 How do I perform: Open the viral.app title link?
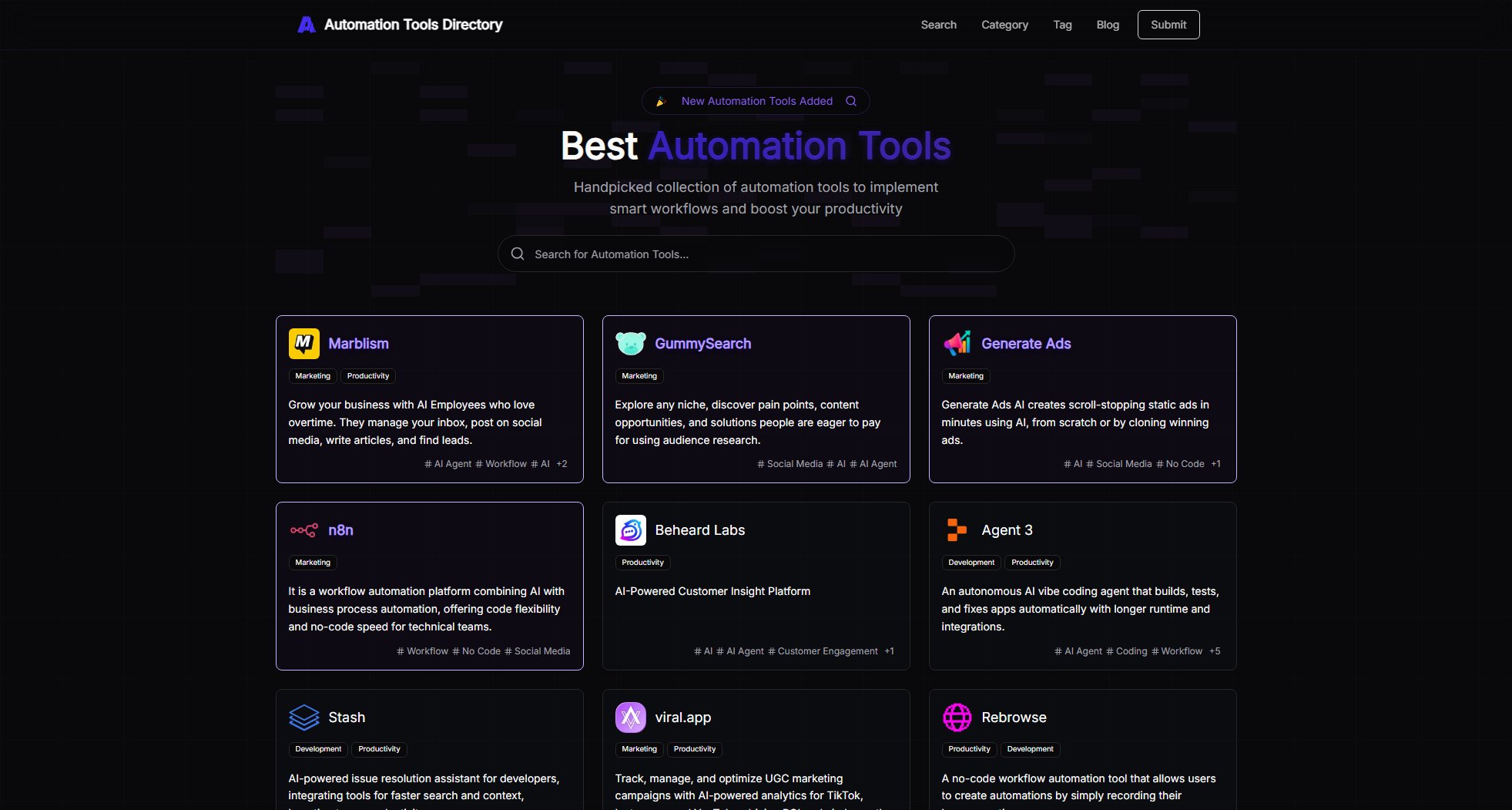pyautogui.click(x=682, y=718)
